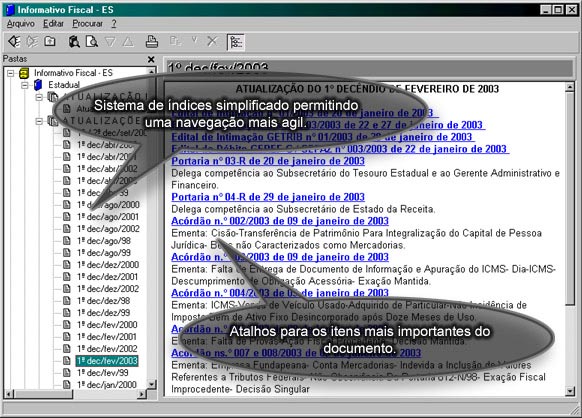The image size is (582, 418).
Task: Open link Acórdão n.º 004/2003
Action: [280, 293]
